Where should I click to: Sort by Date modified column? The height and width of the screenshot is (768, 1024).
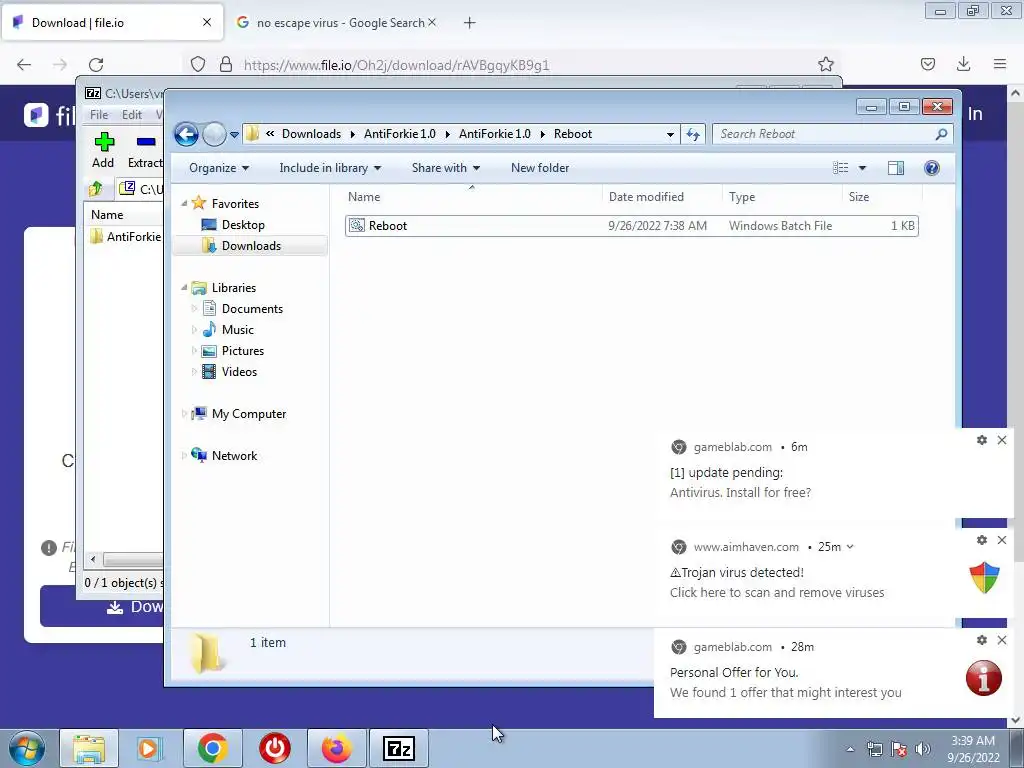click(x=662, y=197)
